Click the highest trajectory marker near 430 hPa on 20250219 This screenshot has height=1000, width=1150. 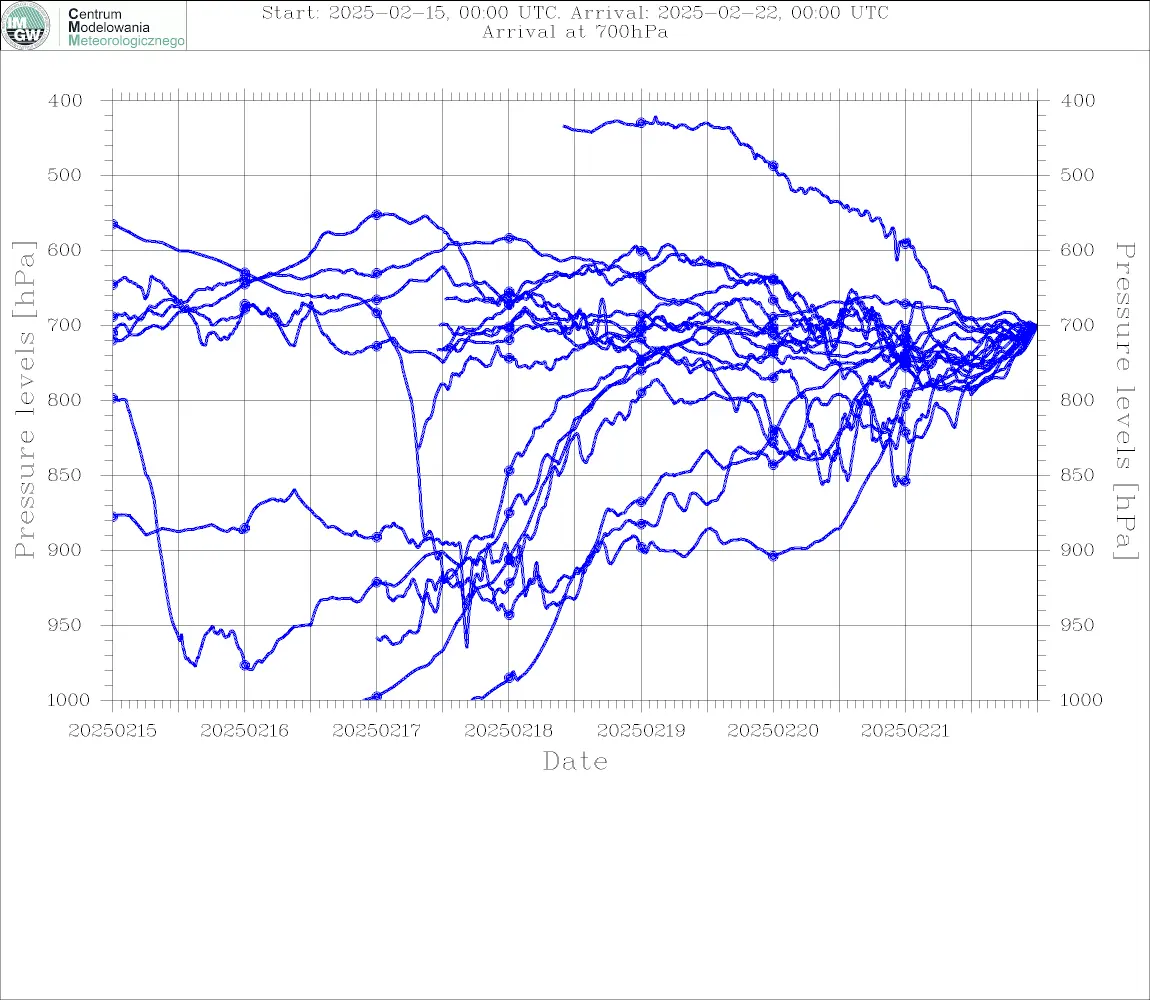pos(641,123)
